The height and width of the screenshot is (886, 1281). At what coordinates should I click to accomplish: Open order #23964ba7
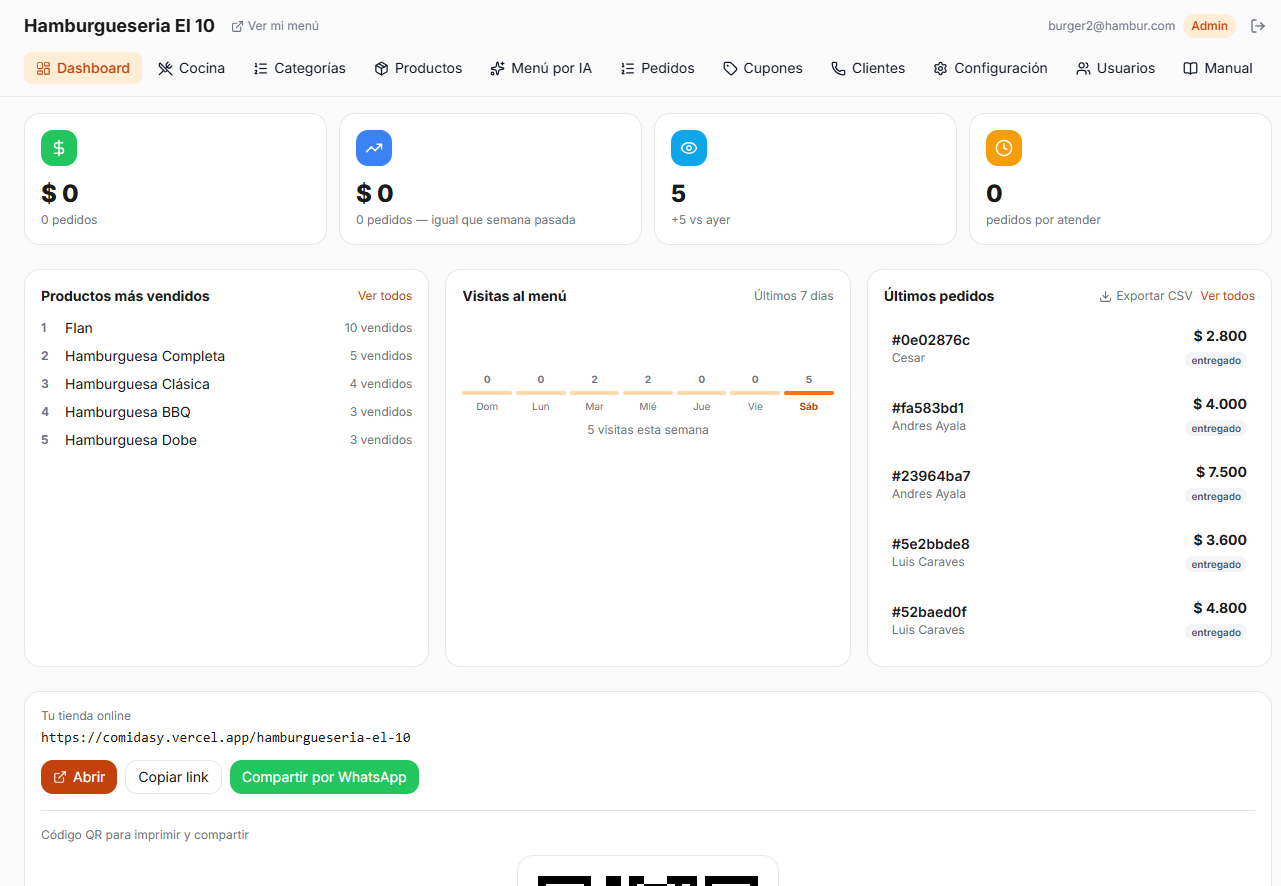click(x=1069, y=484)
